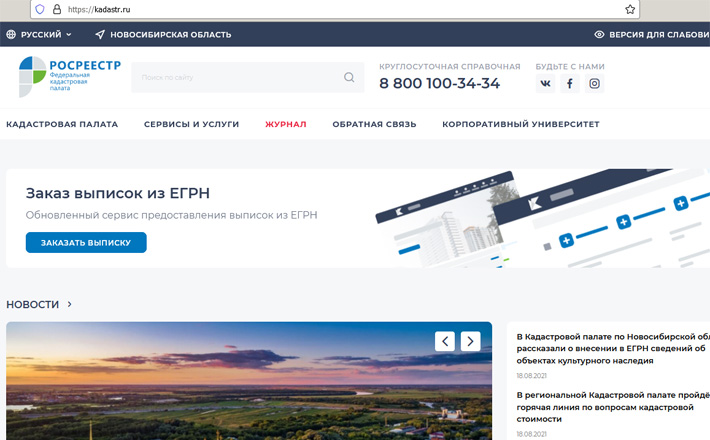Click the Заказ выписок из ЕГРН heading
Screen dimensions: 710x440
pos(118,193)
